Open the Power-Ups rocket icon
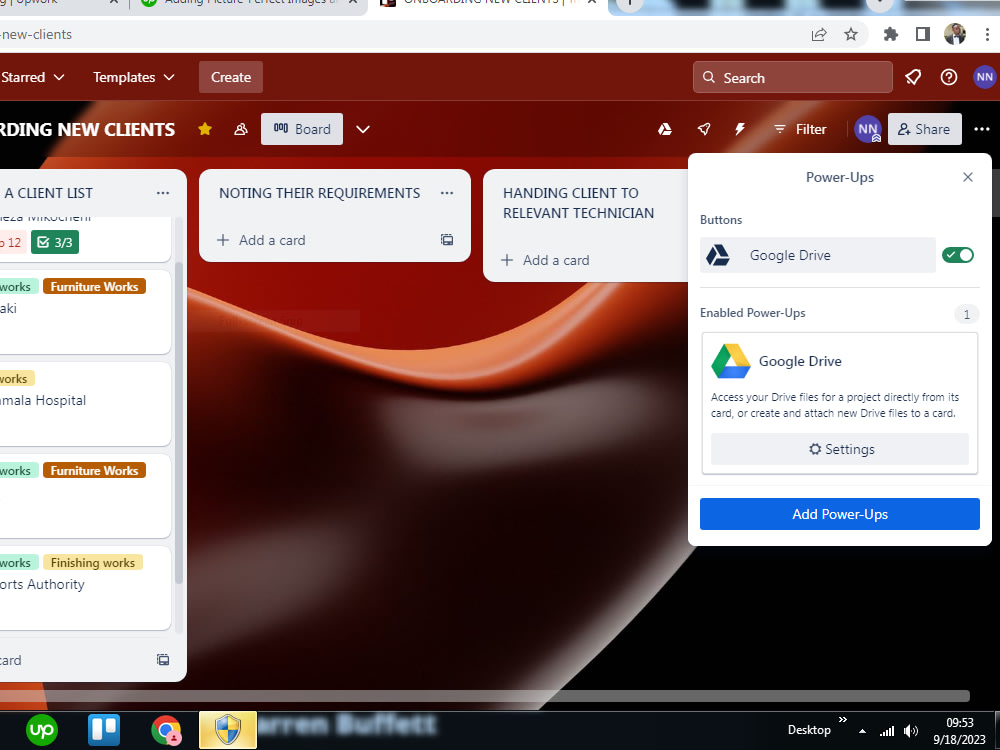 coord(703,129)
